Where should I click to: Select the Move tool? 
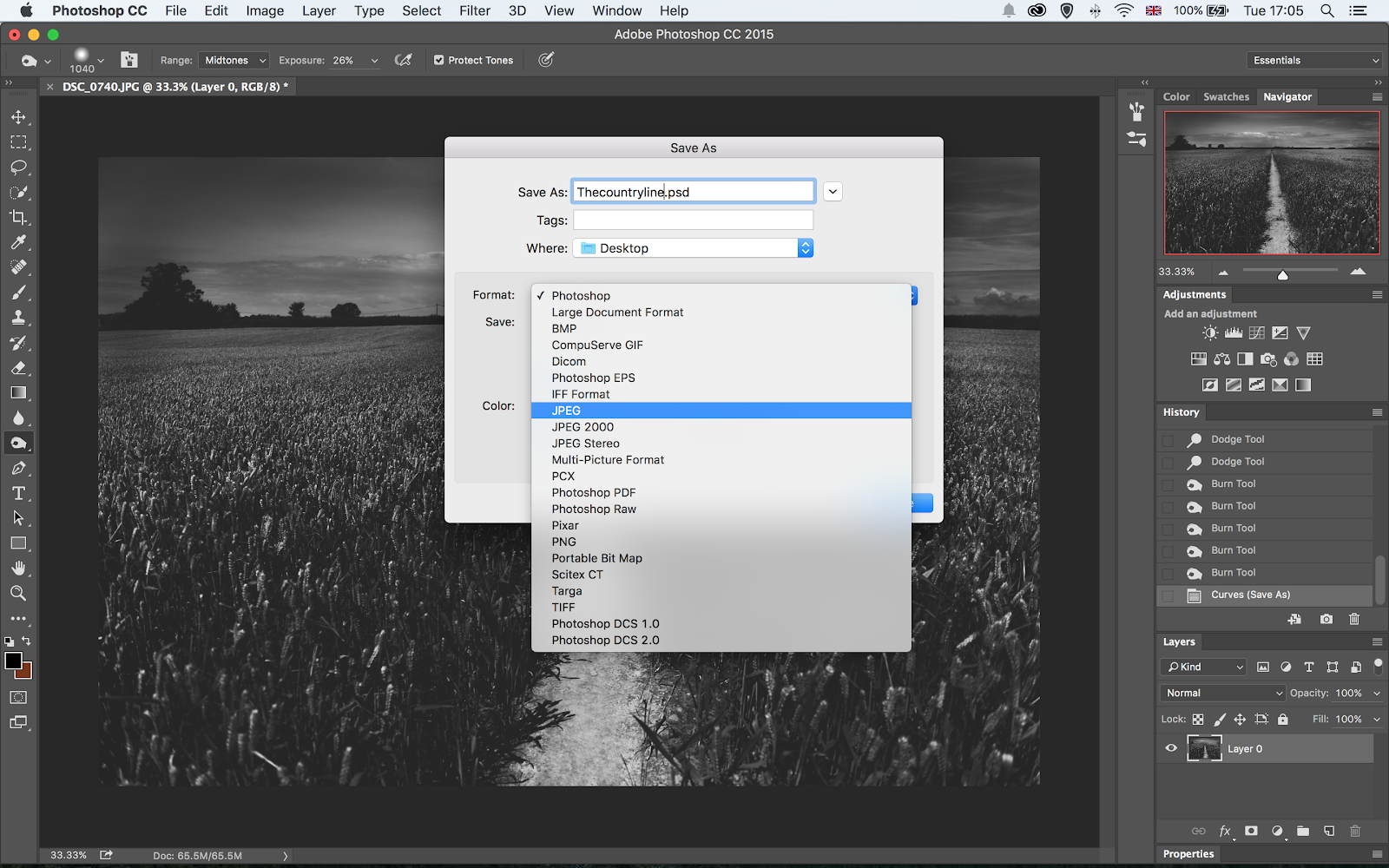click(x=18, y=117)
